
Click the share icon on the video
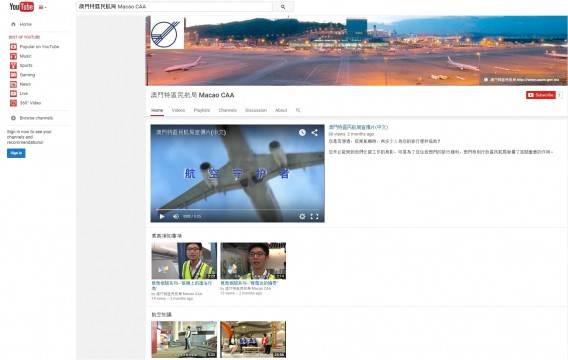[314, 133]
